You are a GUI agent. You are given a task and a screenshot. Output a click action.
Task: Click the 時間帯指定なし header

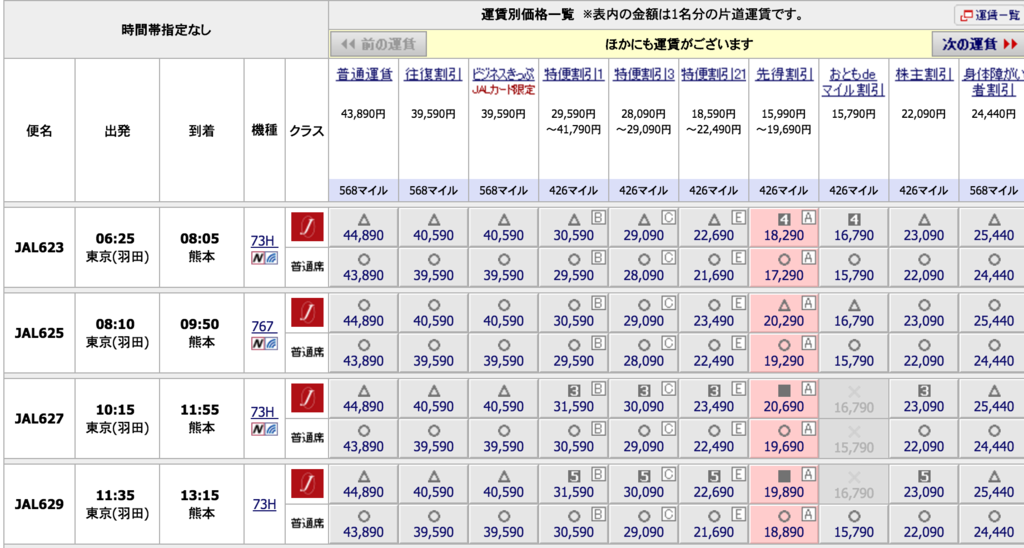[x=166, y=29]
